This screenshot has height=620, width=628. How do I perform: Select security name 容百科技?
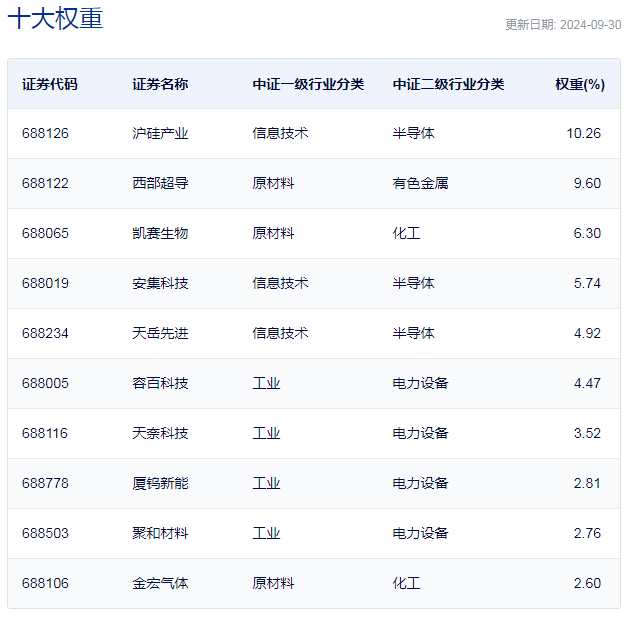coord(160,383)
